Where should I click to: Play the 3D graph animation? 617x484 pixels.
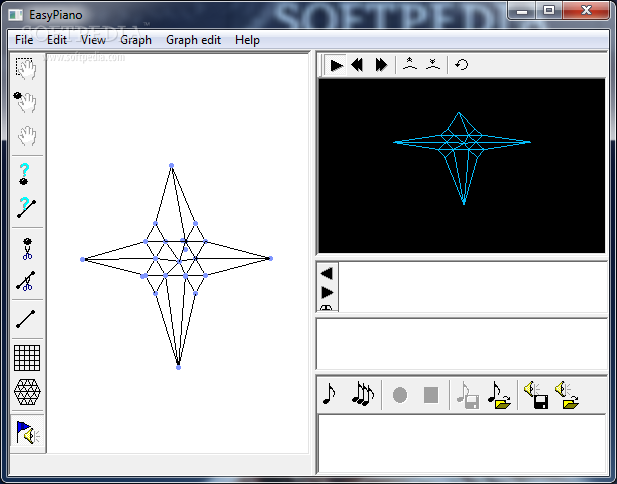click(x=336, y=65)
